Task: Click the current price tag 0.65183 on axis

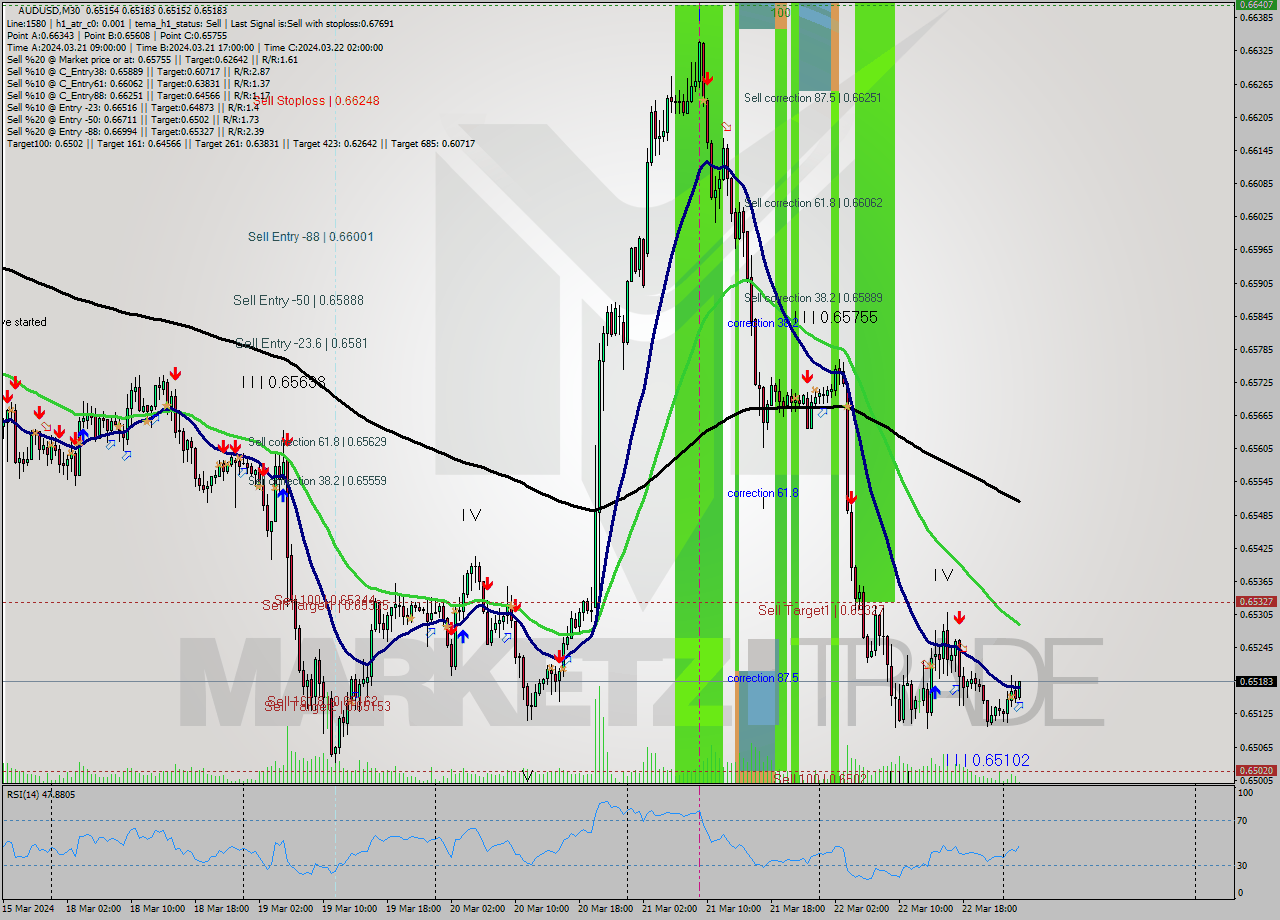Action: 1257,682
